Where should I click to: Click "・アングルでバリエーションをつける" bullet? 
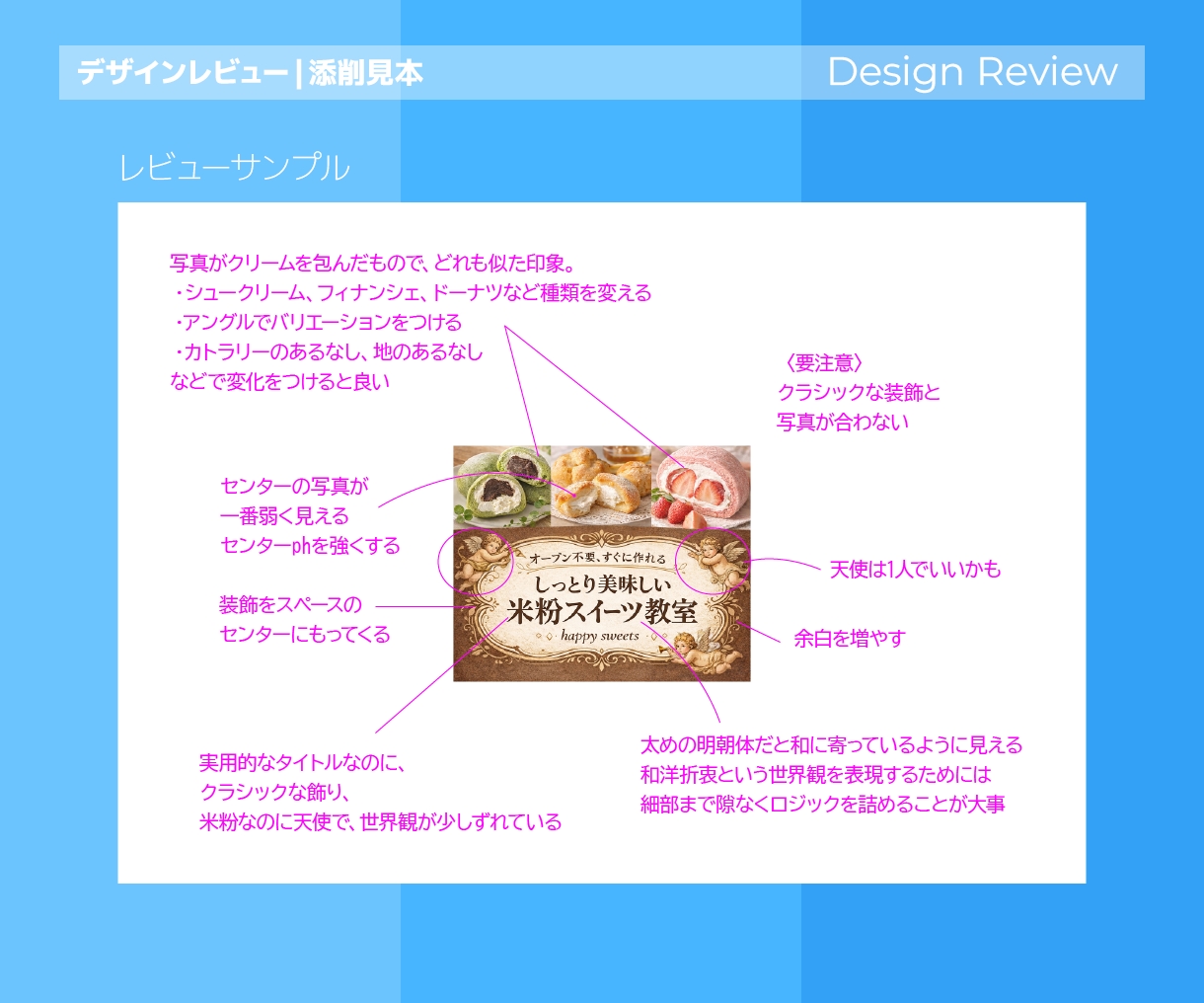point(317,323)
